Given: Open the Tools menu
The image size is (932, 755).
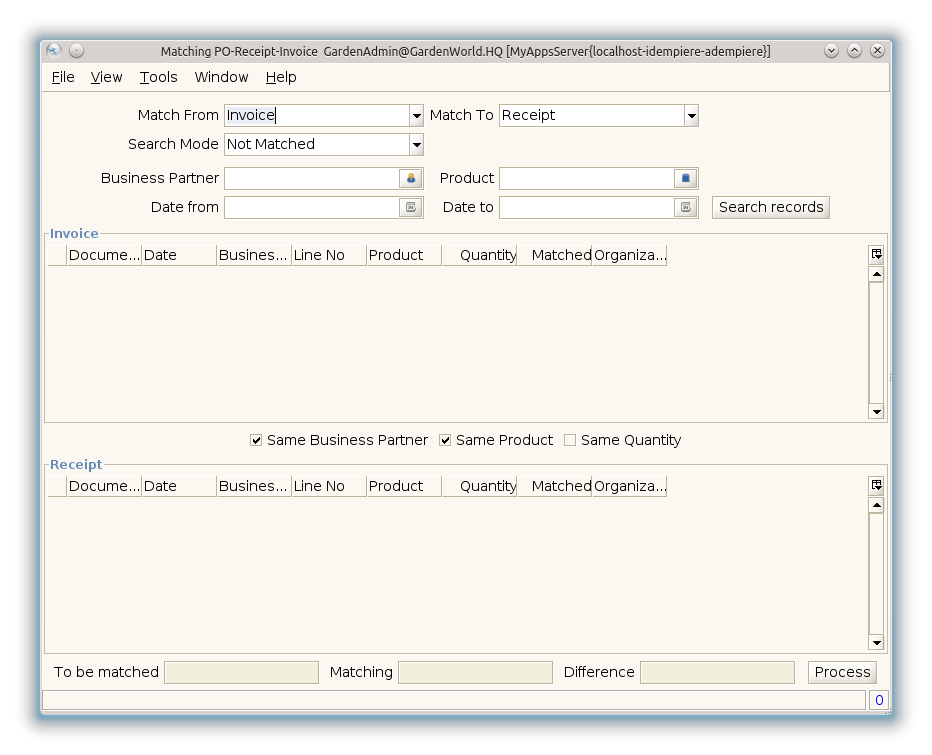Looking at the screenshot, I should [158, 77].
